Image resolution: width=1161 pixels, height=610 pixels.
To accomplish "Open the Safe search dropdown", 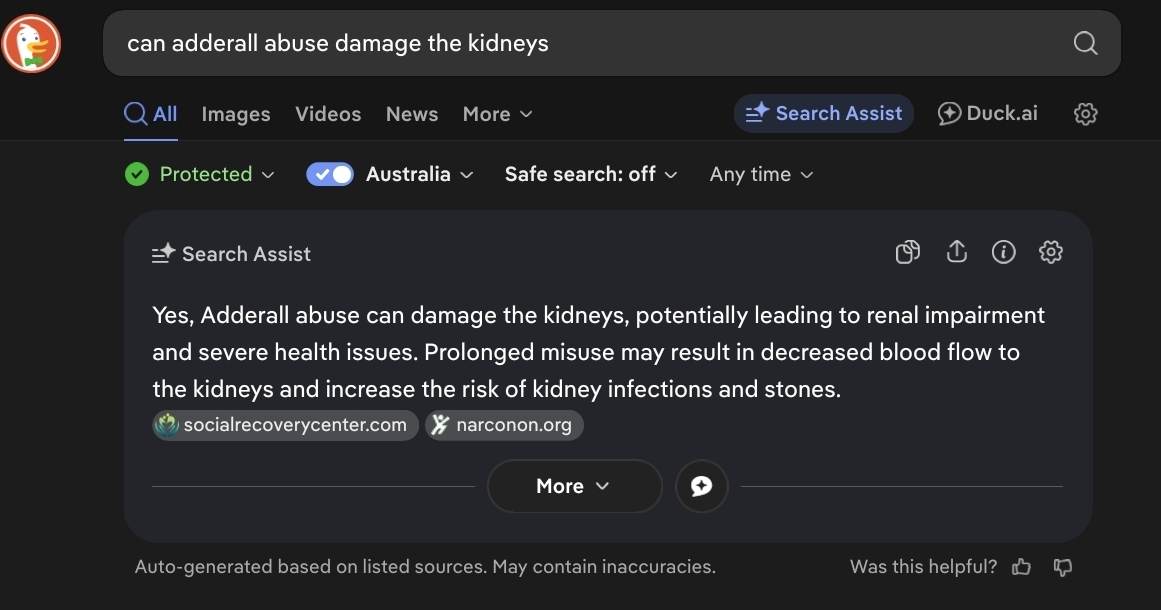I will [x=591, y=173].
